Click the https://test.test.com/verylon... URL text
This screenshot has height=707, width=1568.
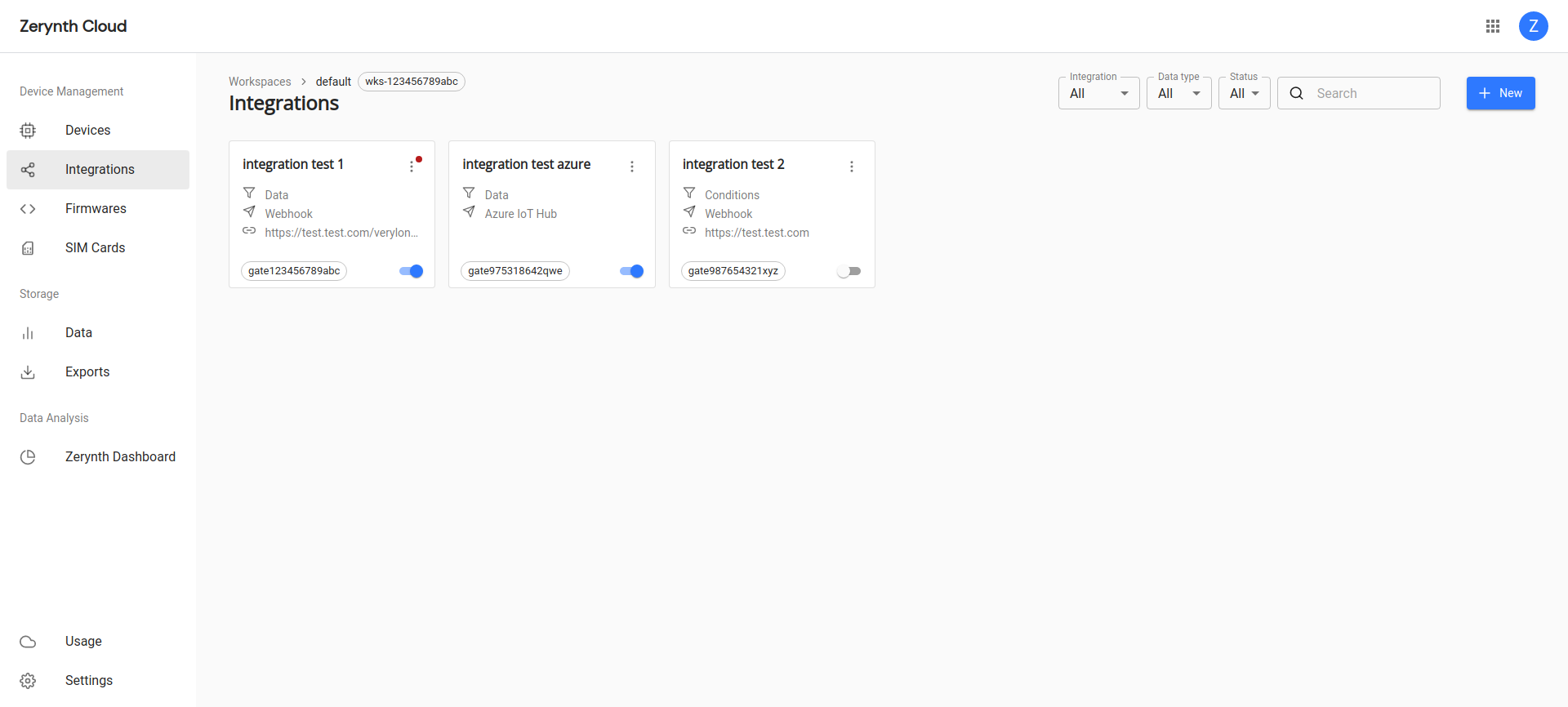click(x=341, y=233)
